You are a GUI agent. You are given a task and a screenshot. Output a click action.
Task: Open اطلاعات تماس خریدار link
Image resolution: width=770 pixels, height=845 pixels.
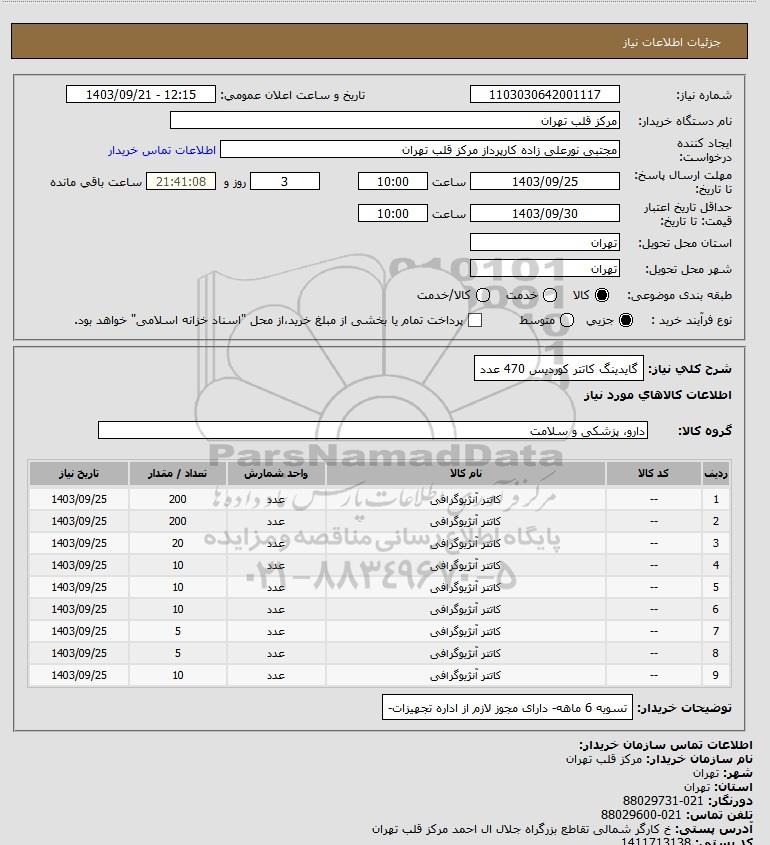[162, 150]
